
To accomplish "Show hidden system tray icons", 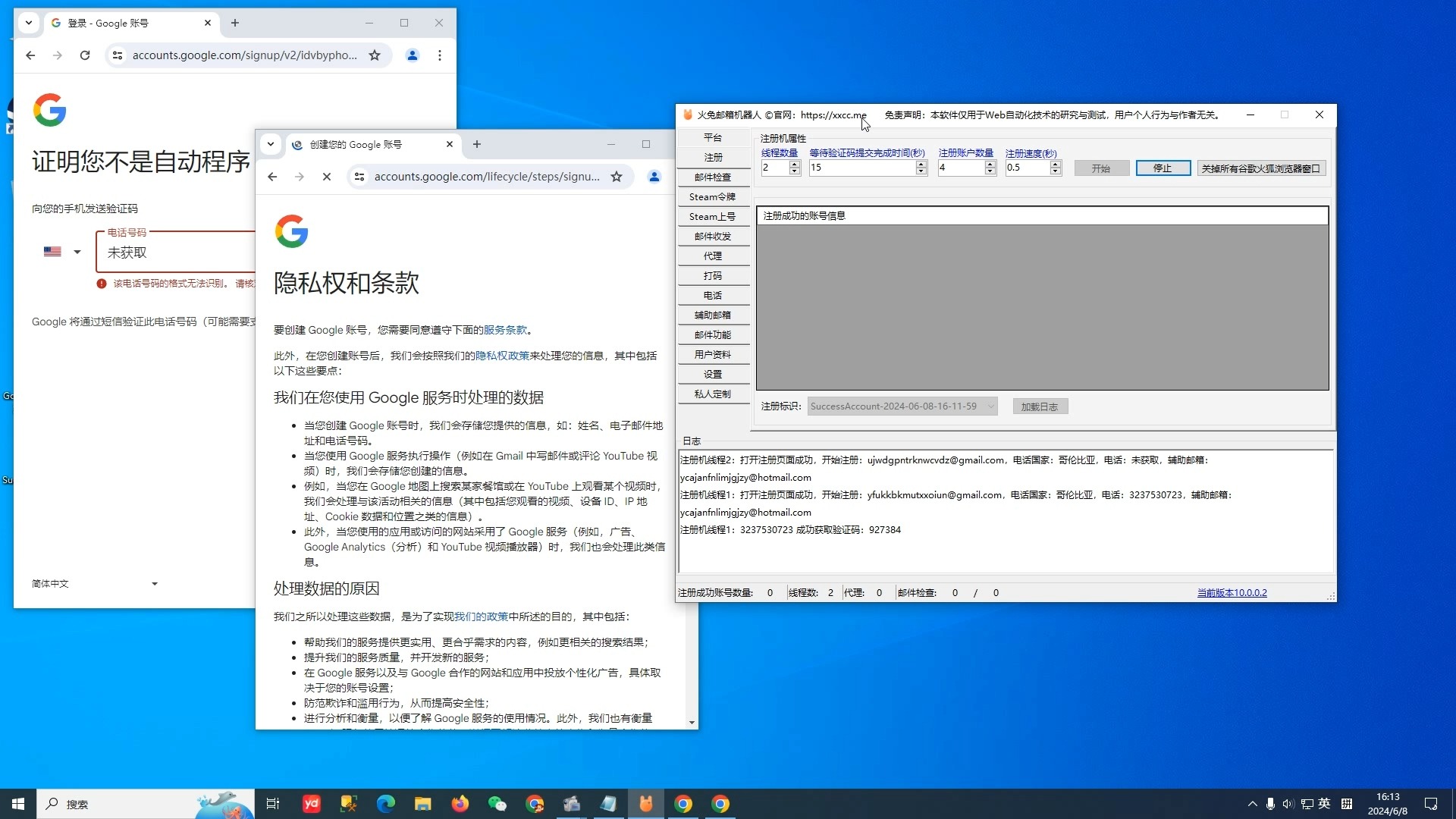I will tap(1252, 804).
